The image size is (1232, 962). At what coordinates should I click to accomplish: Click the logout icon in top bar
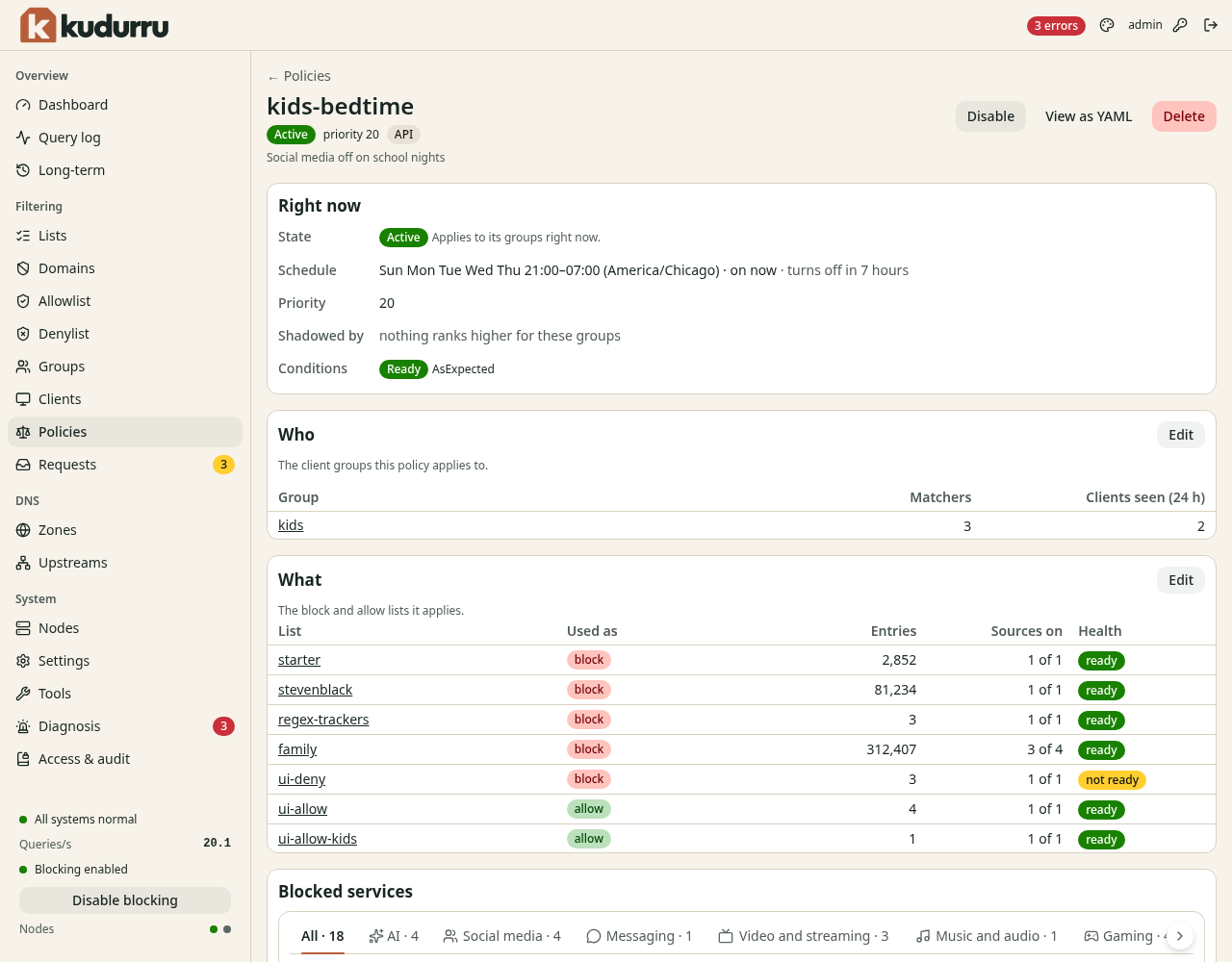coord(1211,26)
